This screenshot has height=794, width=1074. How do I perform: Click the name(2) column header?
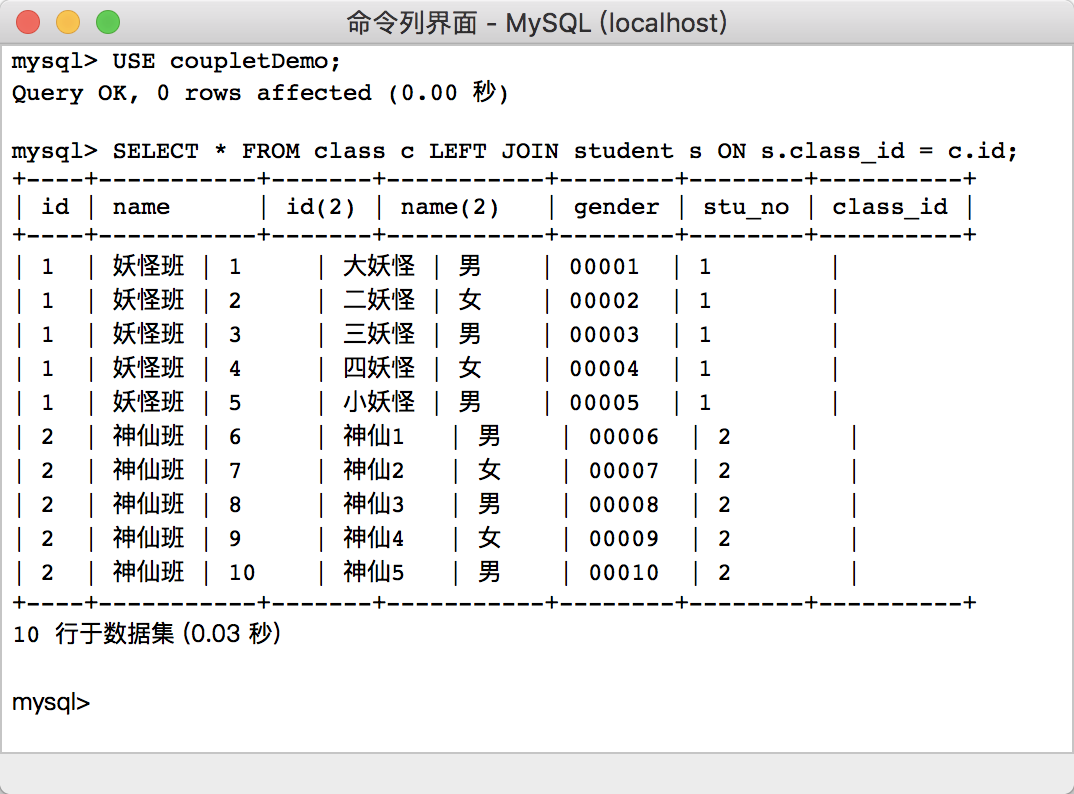449,207
